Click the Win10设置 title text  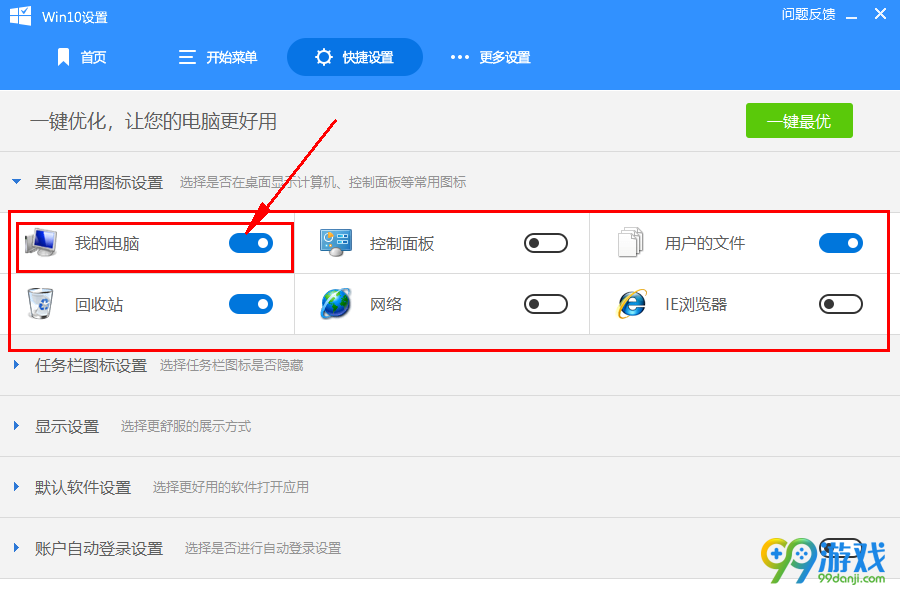[75, 17]
